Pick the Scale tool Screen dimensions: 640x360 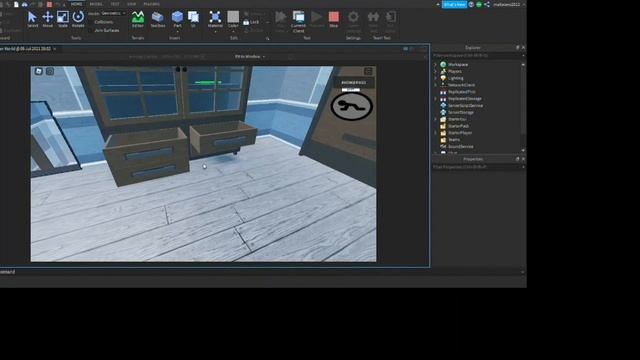click(63, 19)
